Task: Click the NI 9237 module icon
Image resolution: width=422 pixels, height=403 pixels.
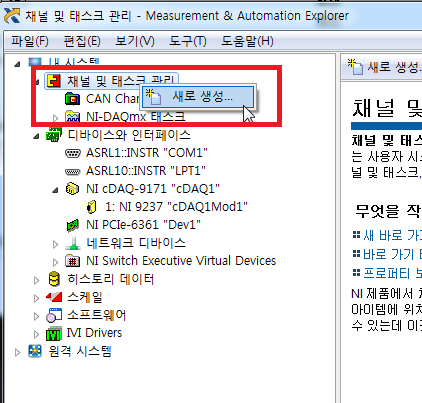Action: 91,207
